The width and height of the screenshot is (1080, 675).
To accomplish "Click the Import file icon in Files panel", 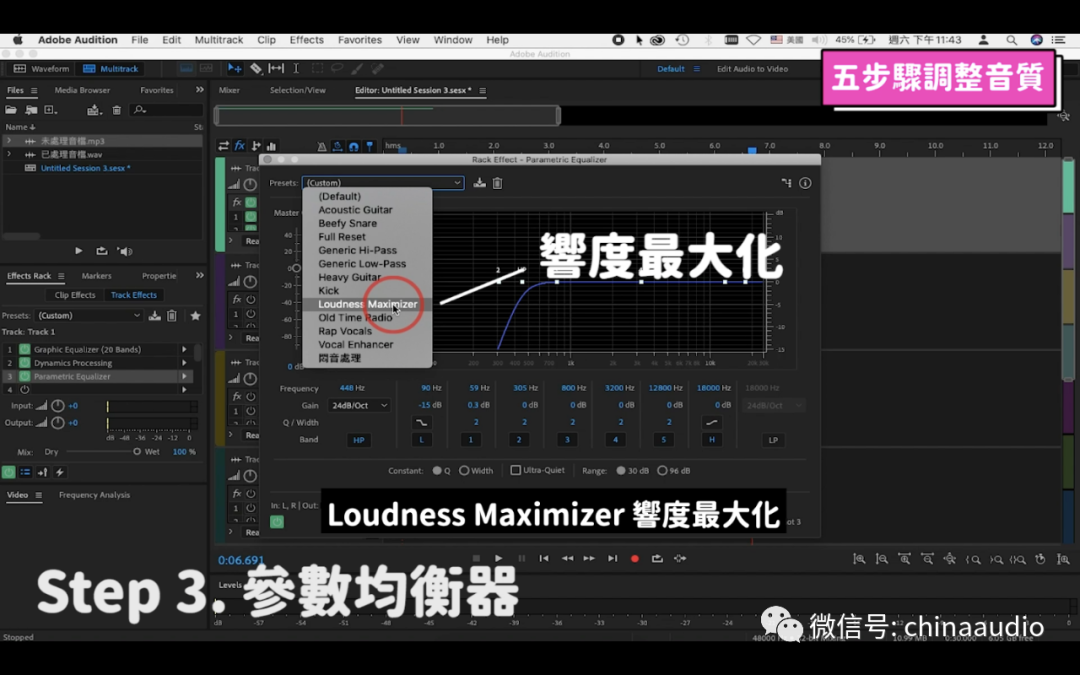I will pyautogui.click(x=31, y=110).
